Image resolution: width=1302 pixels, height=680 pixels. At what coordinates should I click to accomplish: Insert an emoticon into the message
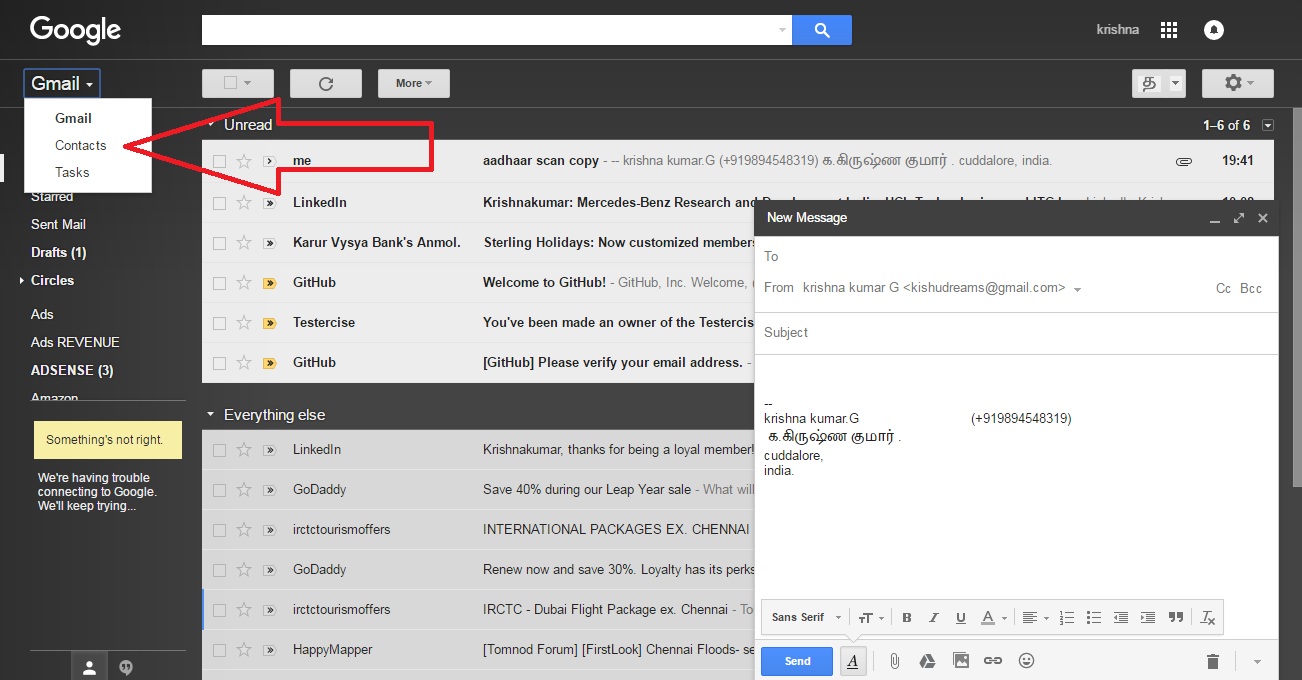1026,660
